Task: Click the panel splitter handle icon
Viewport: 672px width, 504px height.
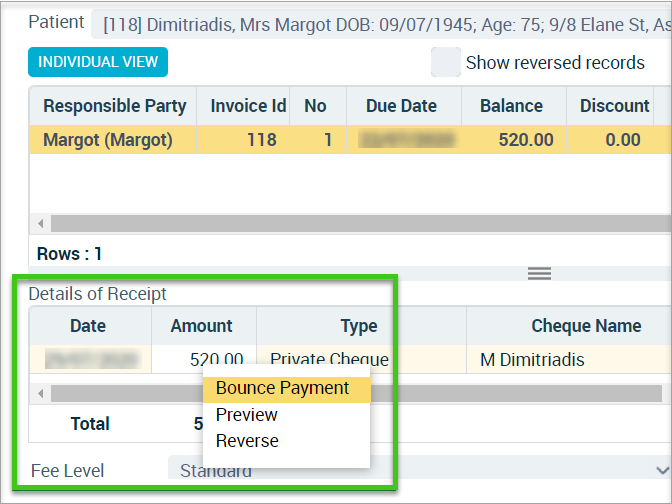Action: 539,273
